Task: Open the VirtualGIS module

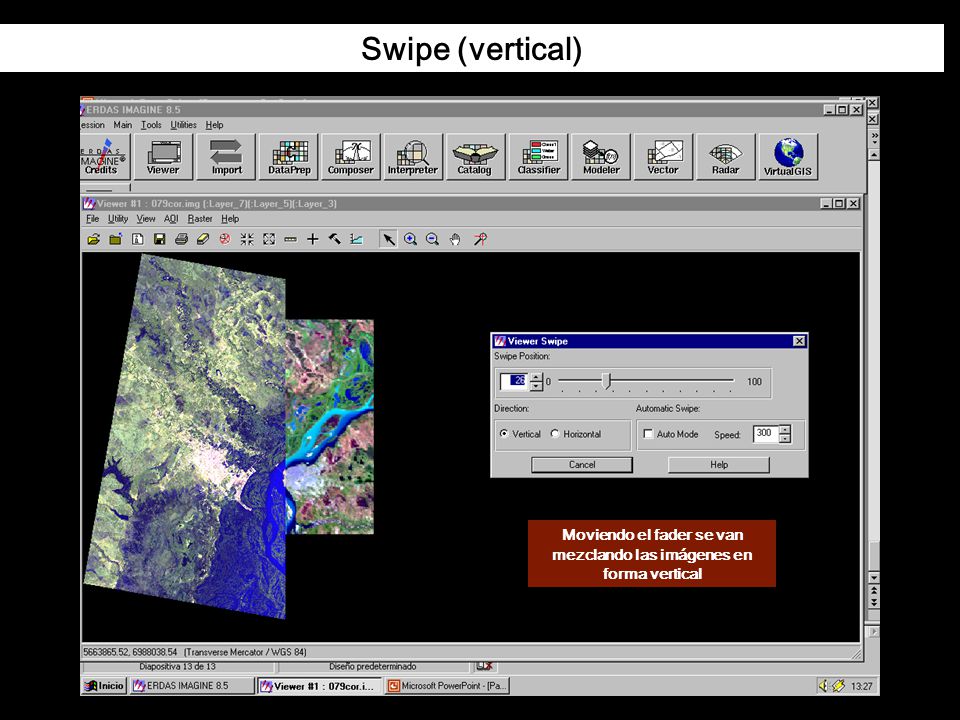Action: coord(788,157)
